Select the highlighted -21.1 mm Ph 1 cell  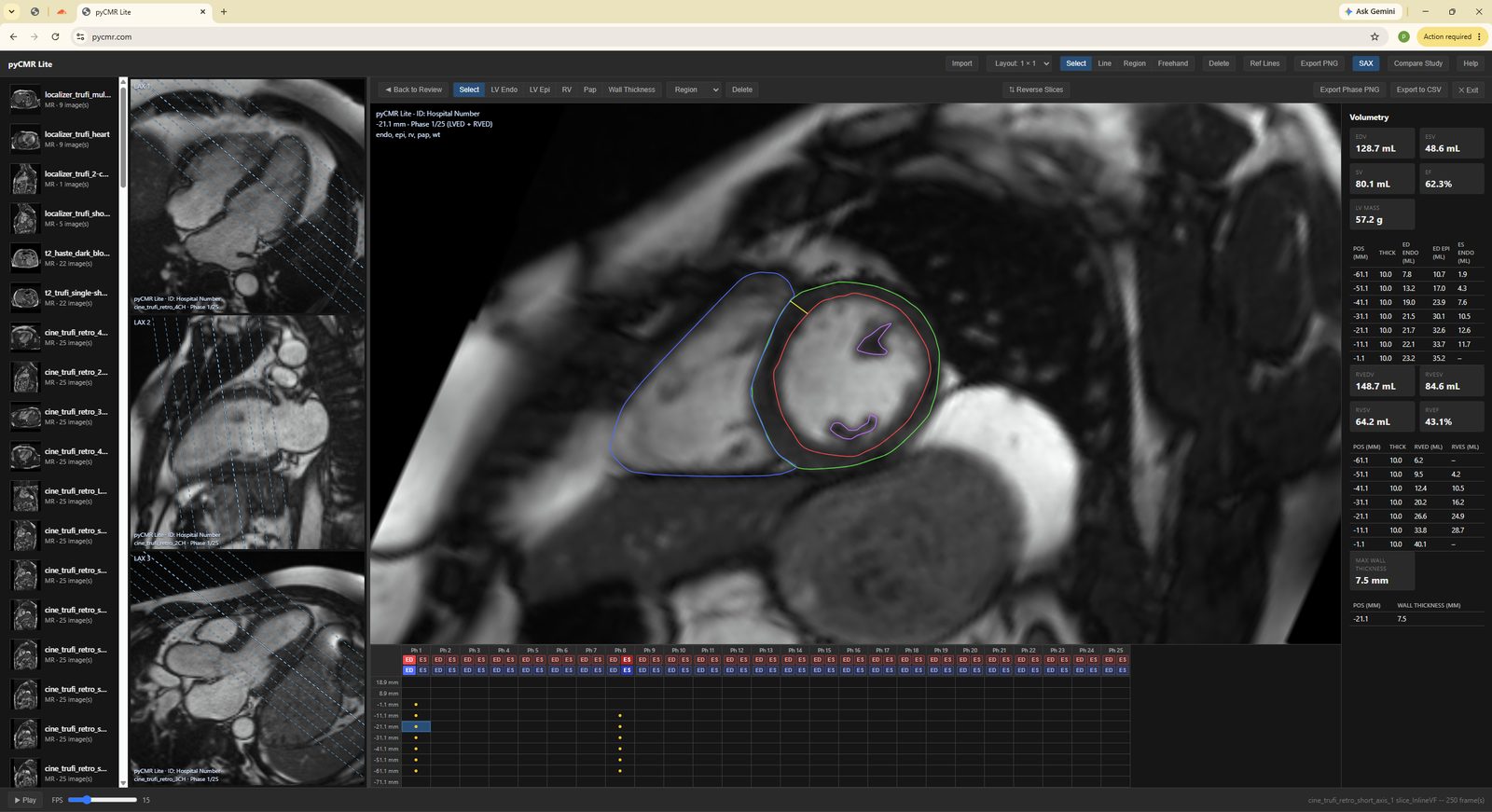pyautogui.click(x=416, y=726)
